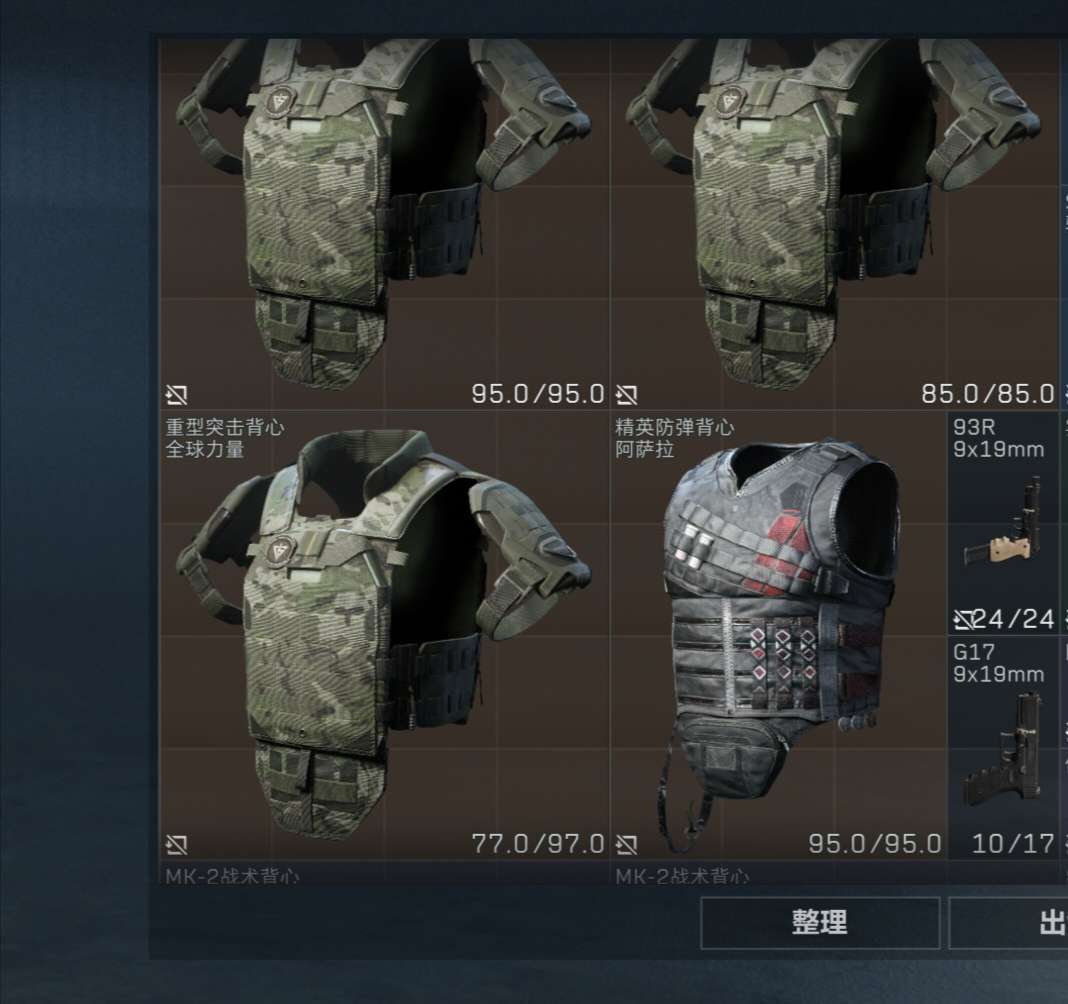Viewport: 1068px width, 1004px height.
Task: Click the 85.0/85.0 durability label
Action: pyautogui.click(x=988, y=394)
